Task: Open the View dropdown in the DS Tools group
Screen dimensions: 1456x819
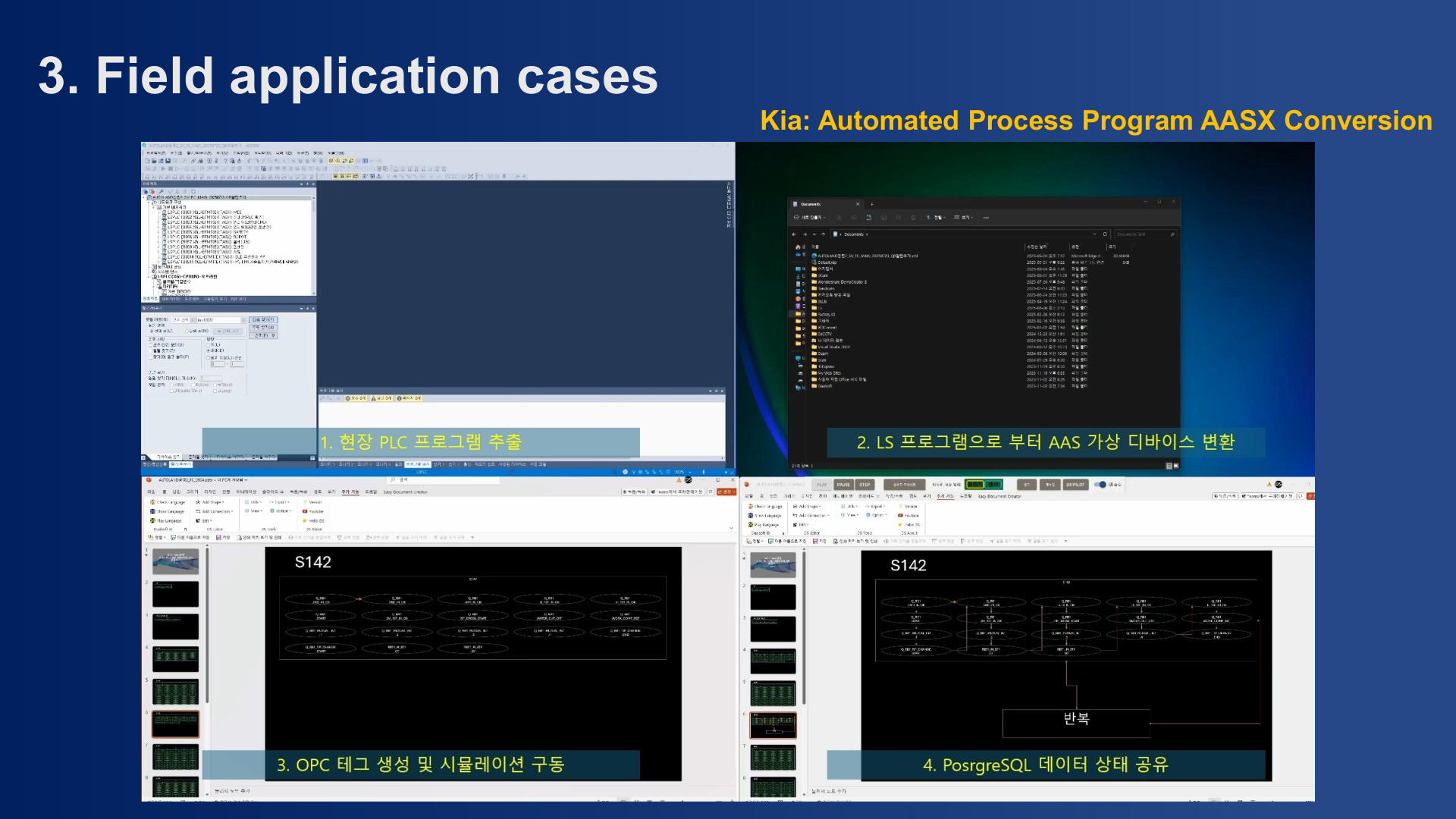Action: click(x=255, y=512)
